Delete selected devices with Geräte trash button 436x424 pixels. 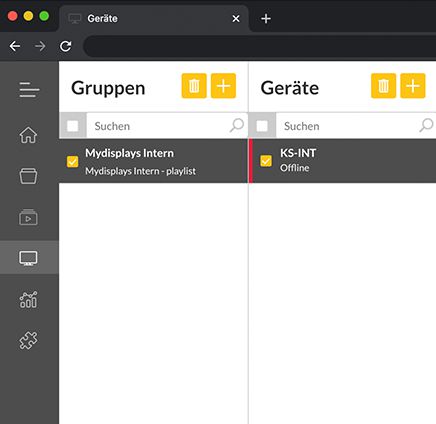point(383,86)
